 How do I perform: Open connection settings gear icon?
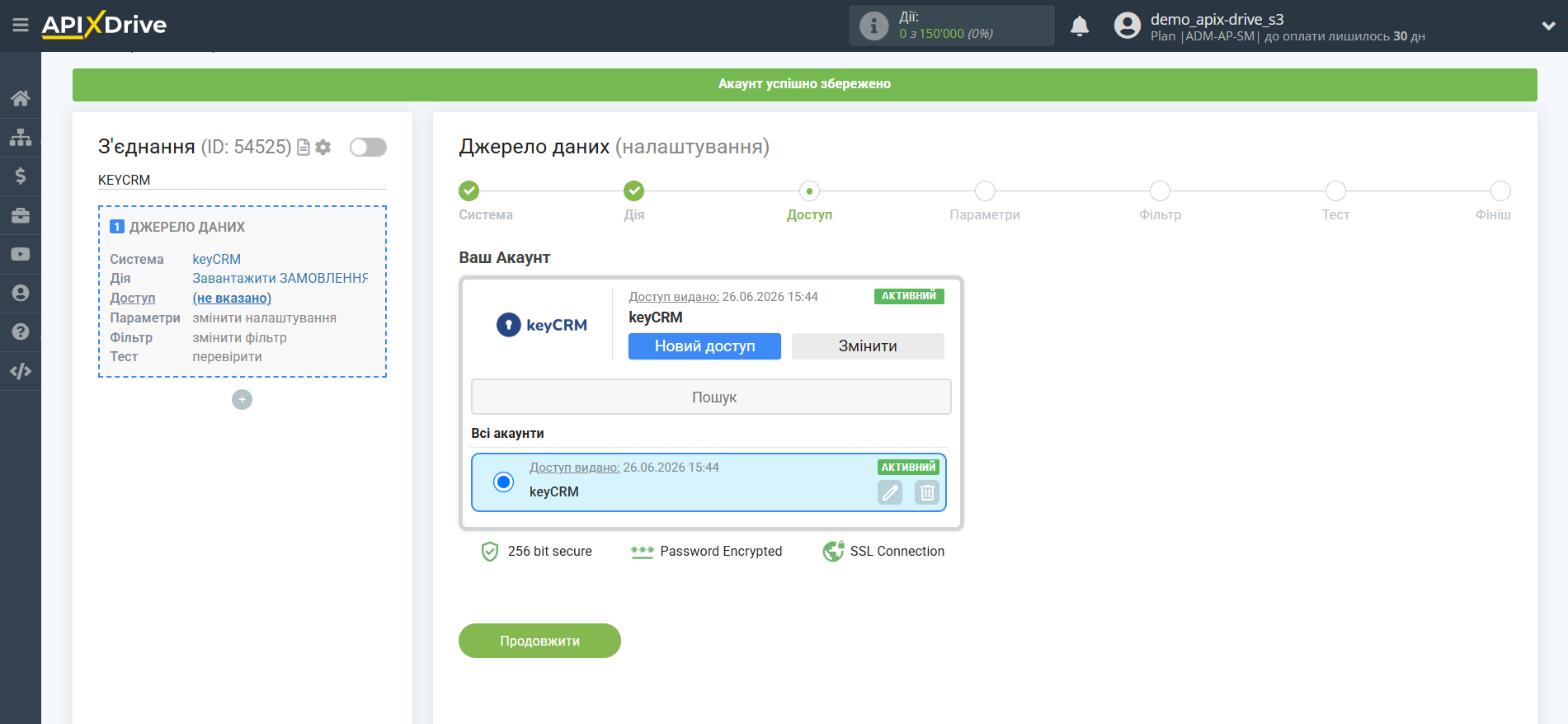323,147
